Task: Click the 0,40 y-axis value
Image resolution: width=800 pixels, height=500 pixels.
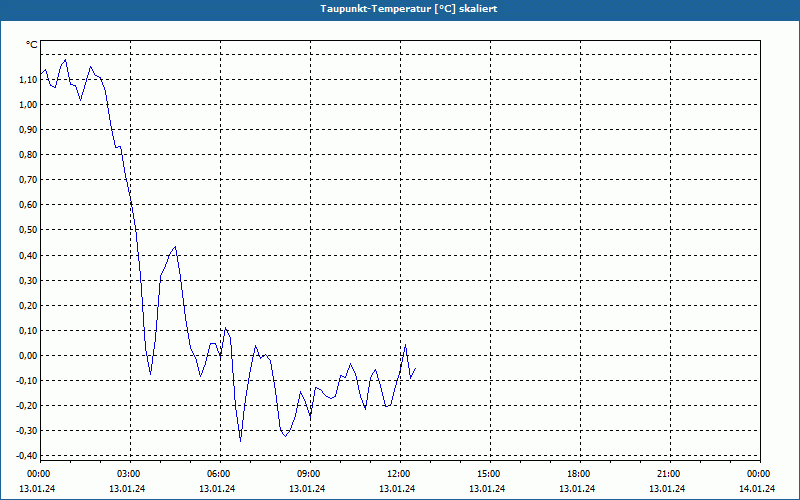Action: (x=28, y=255)
